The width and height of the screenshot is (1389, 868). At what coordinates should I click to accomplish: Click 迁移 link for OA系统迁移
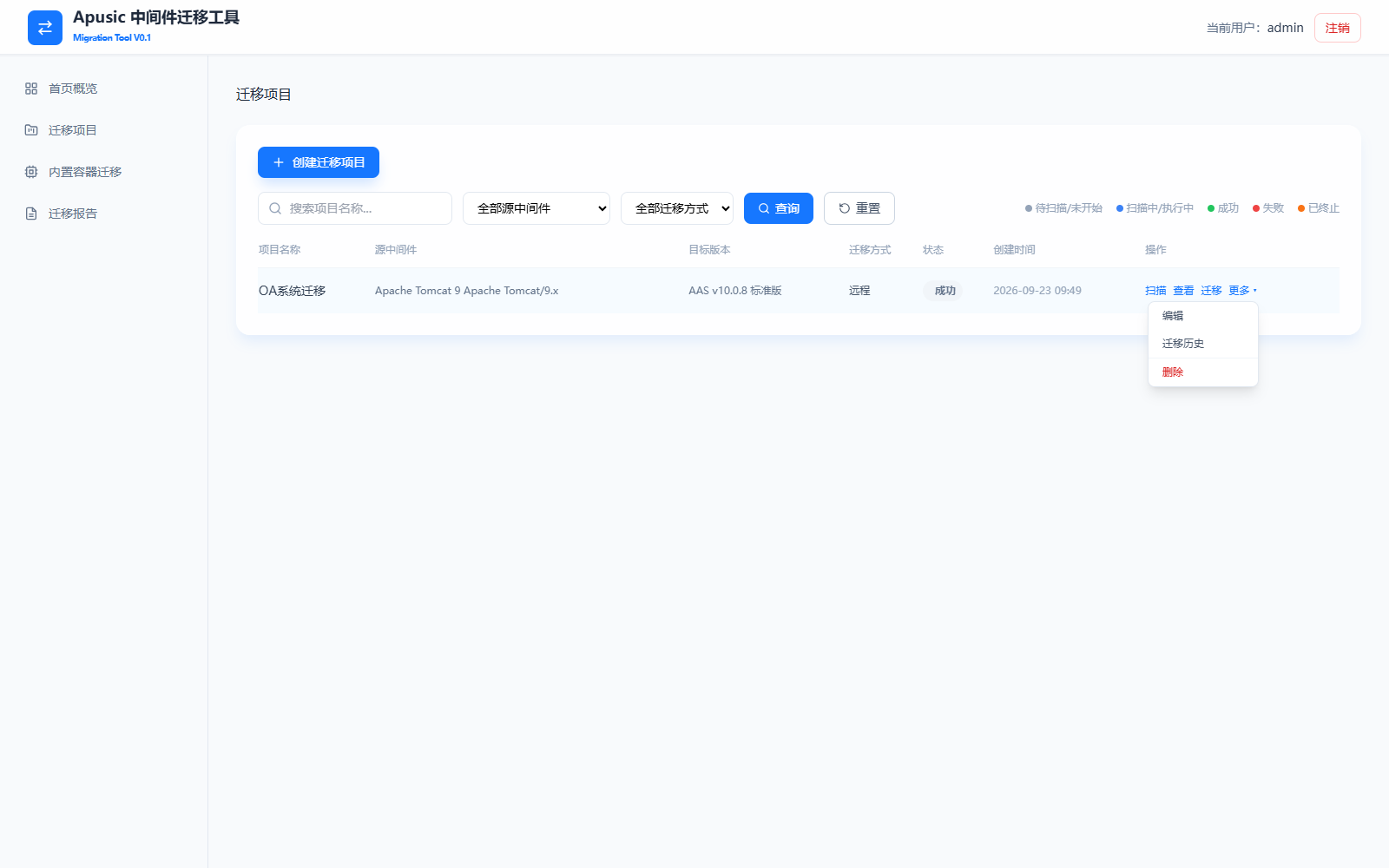[x=1211, y=291]
